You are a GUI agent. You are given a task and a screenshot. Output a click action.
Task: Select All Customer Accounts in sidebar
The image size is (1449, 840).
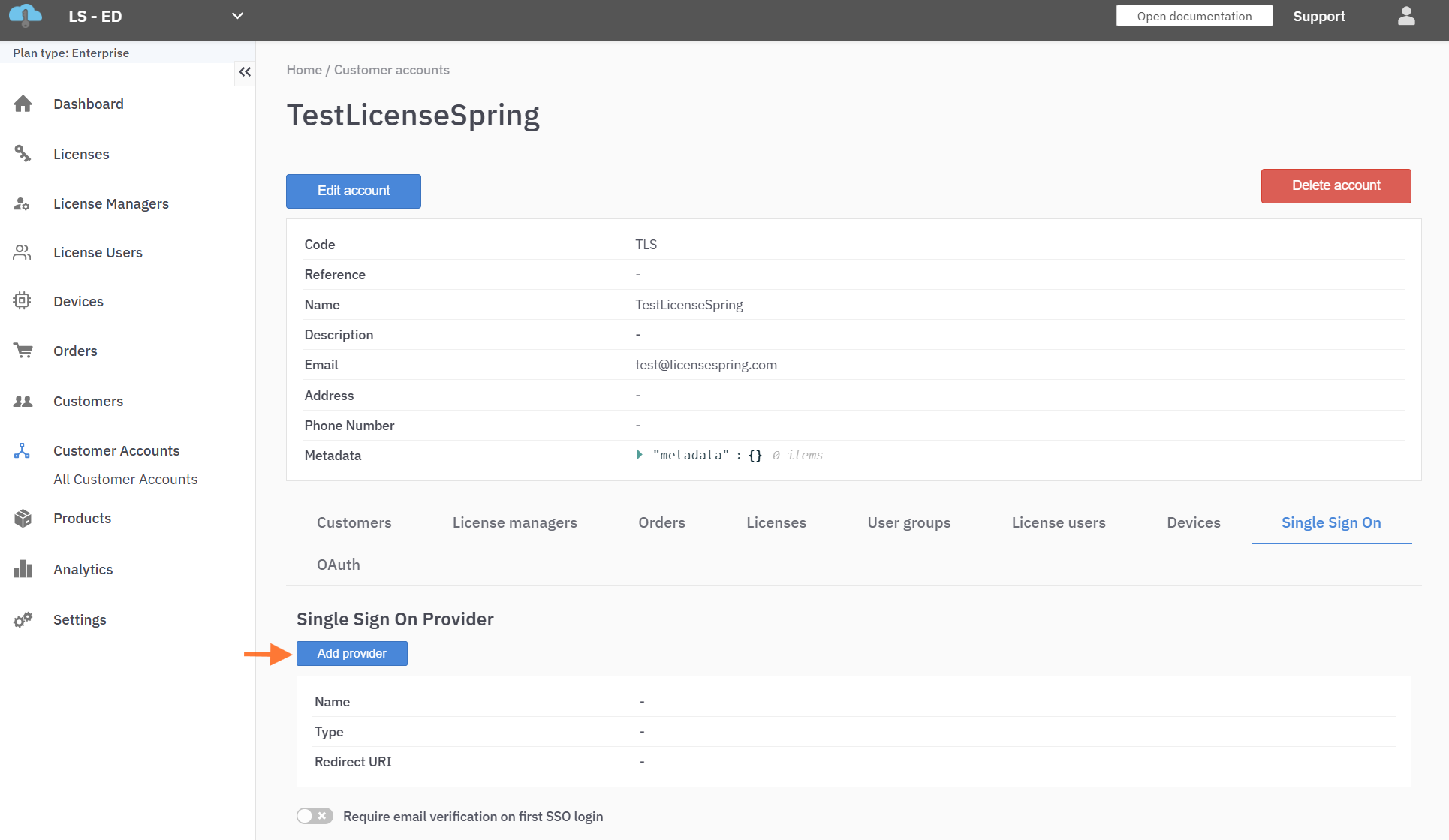(125, 479)
